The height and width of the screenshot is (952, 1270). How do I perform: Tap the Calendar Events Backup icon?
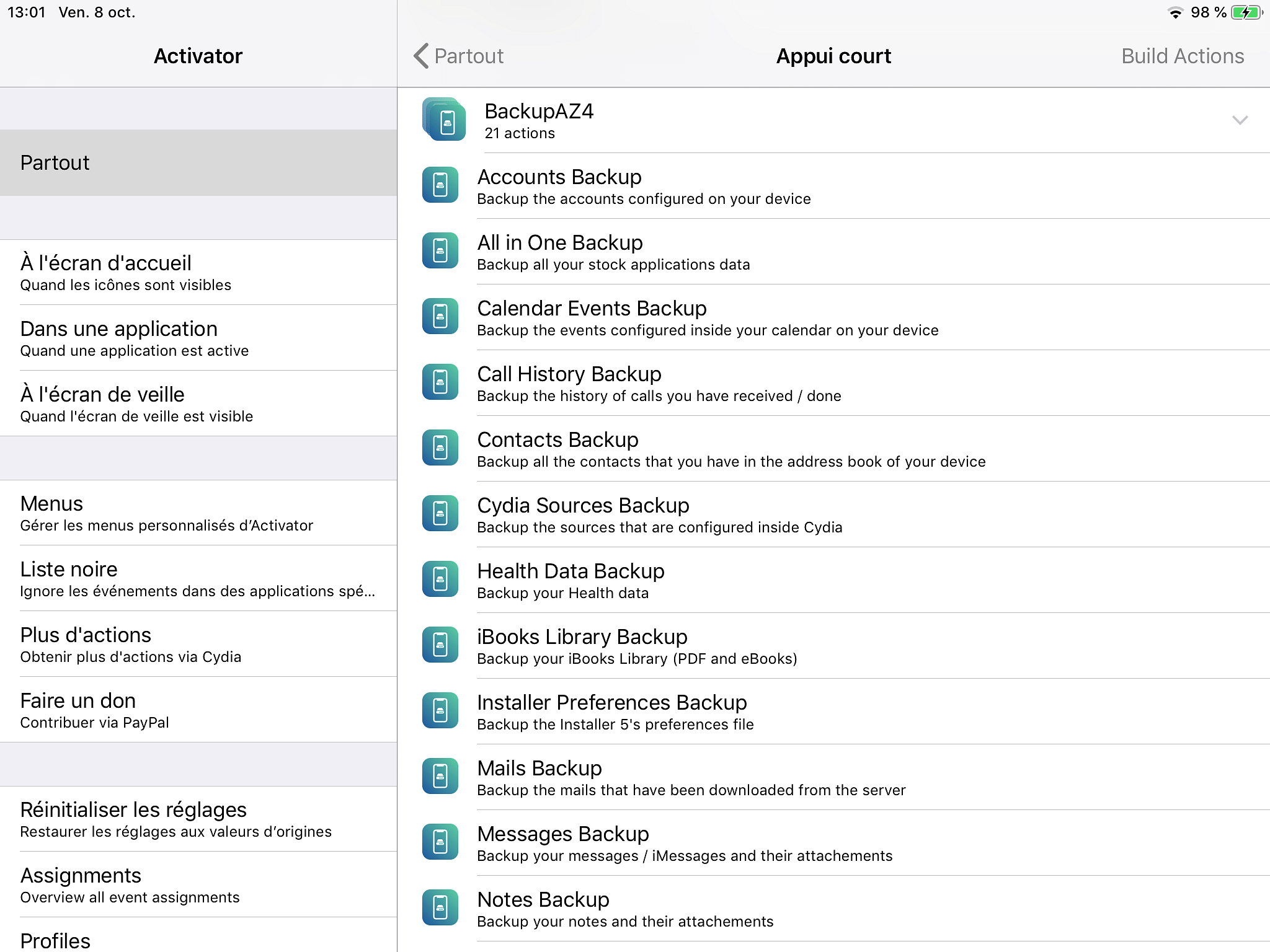(440, 317)
